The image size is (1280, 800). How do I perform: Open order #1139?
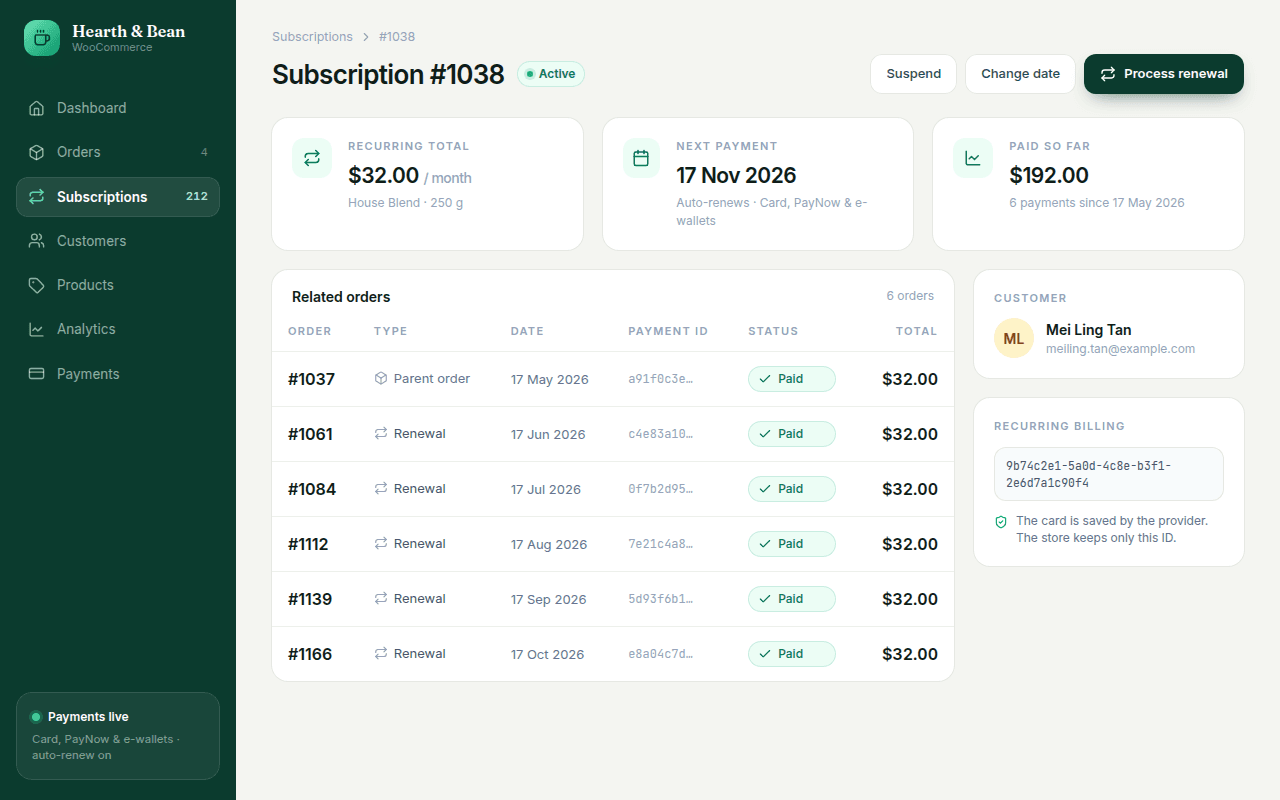[x=310, y=599]
